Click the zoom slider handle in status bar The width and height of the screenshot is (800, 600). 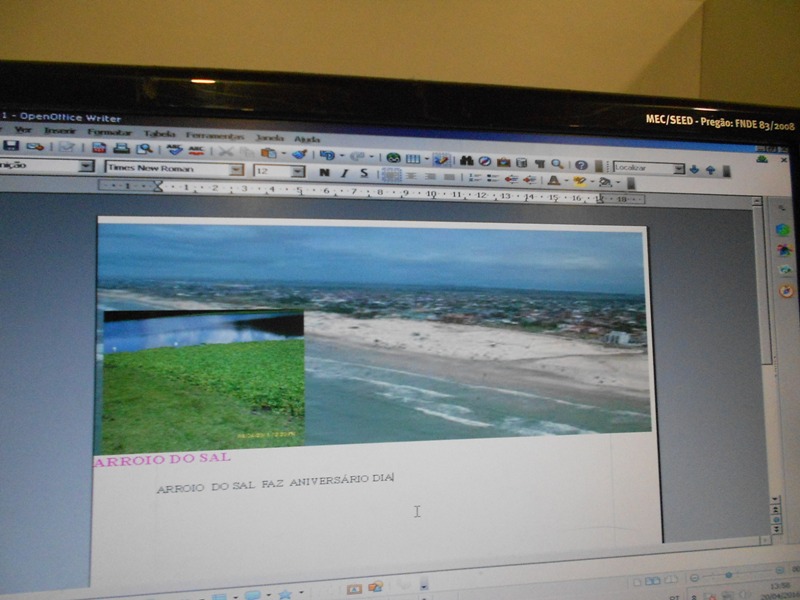[x=729, y=574]
